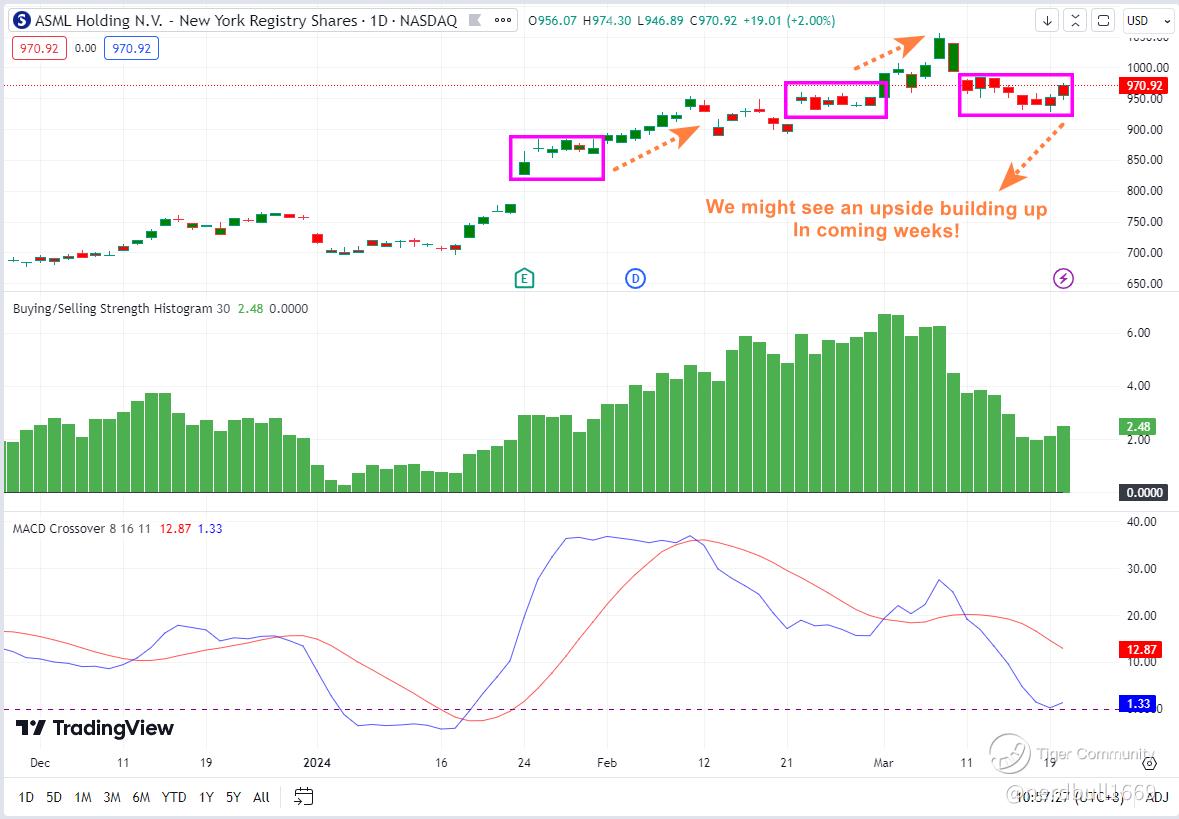Click the flag icon next to NASDAQ
Image resolution: width=1179 pixels, height=819 pixels.
tap(474, 20)
